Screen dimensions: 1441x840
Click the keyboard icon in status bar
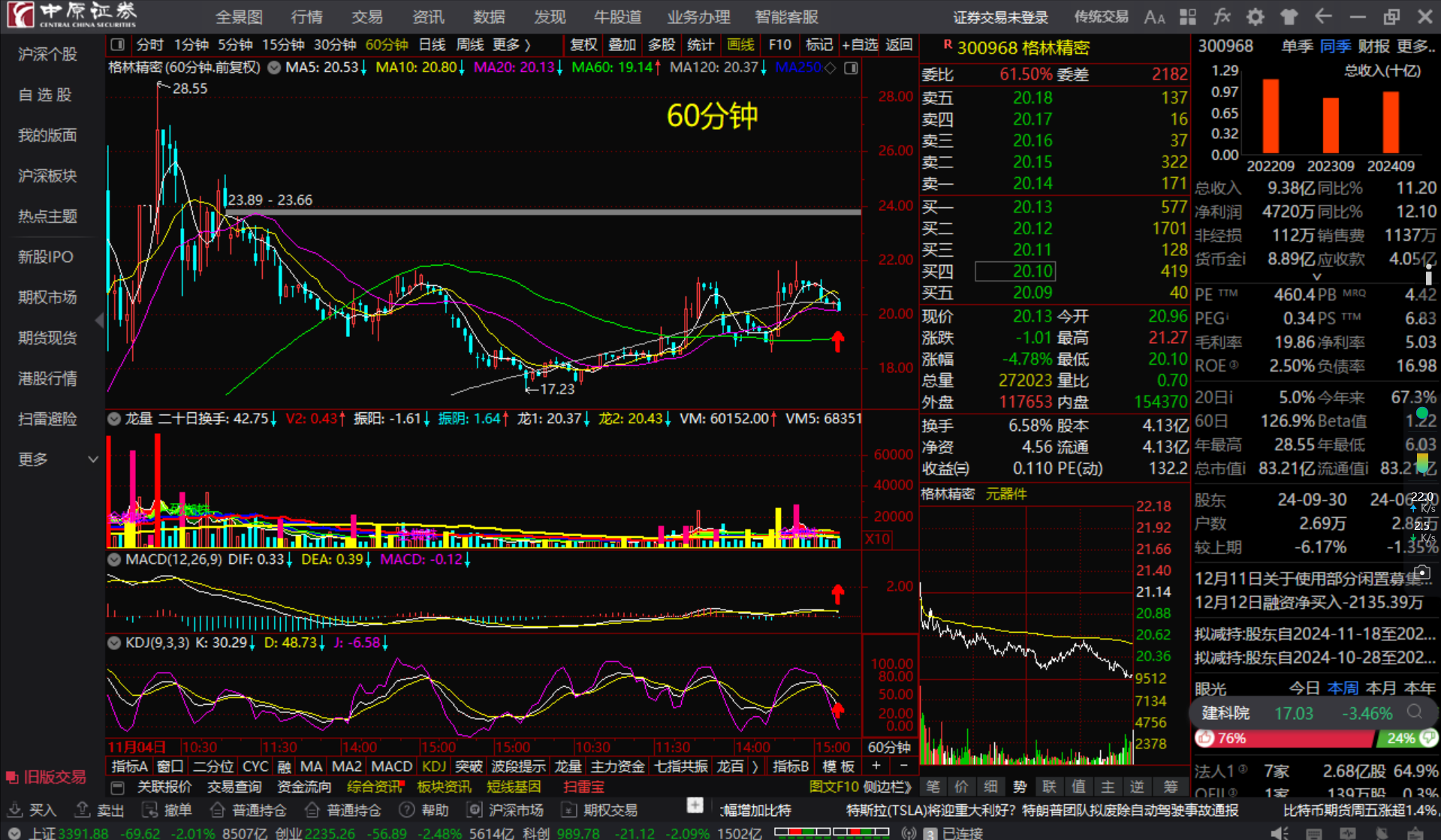pos(1313,832)
